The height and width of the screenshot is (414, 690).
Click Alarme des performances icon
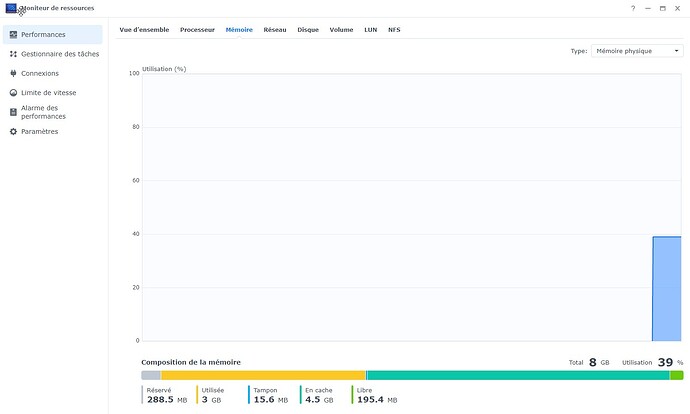coord(13,112)
